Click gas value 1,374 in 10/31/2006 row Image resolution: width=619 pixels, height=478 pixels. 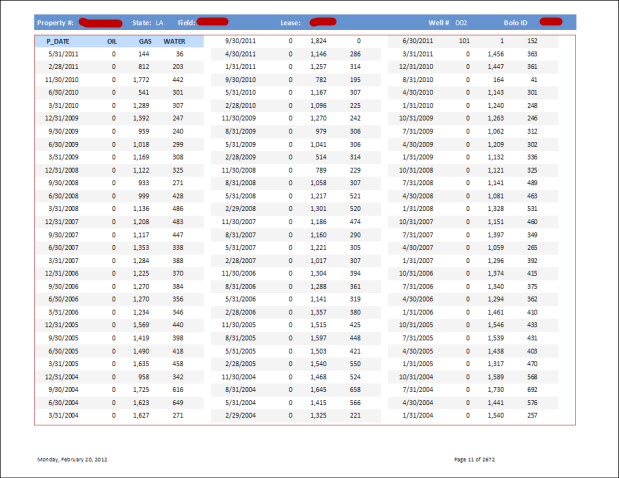[495, 273]
